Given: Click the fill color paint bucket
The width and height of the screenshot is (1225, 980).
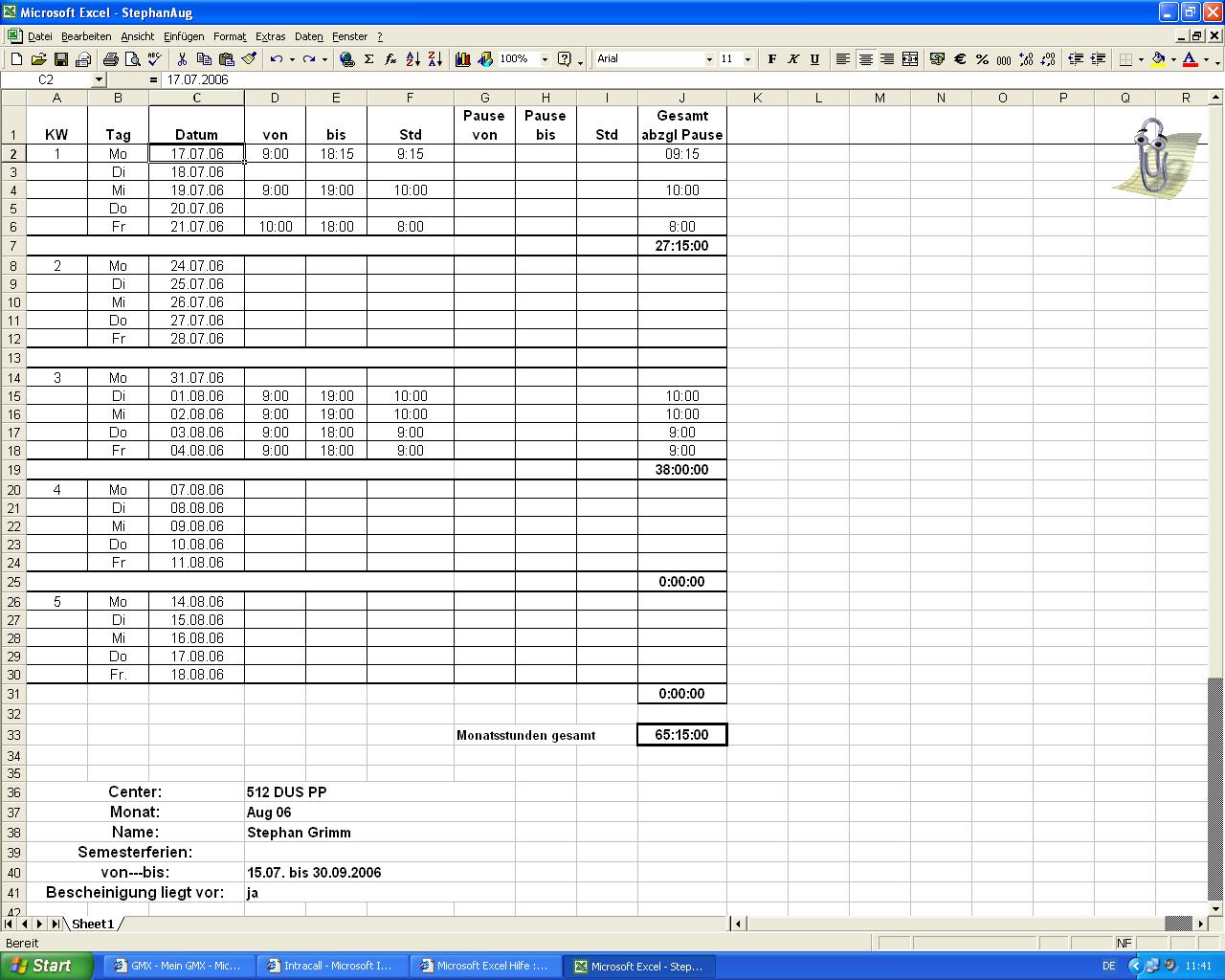Looking at the screenshot, I should point(1158,59).
